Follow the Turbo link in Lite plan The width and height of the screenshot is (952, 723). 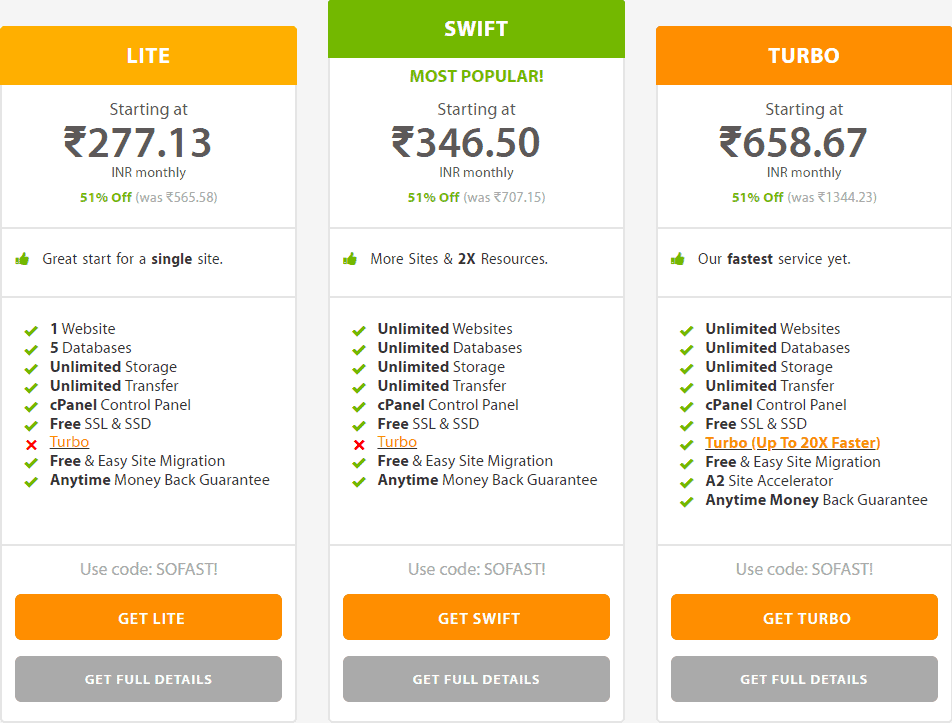69,442
